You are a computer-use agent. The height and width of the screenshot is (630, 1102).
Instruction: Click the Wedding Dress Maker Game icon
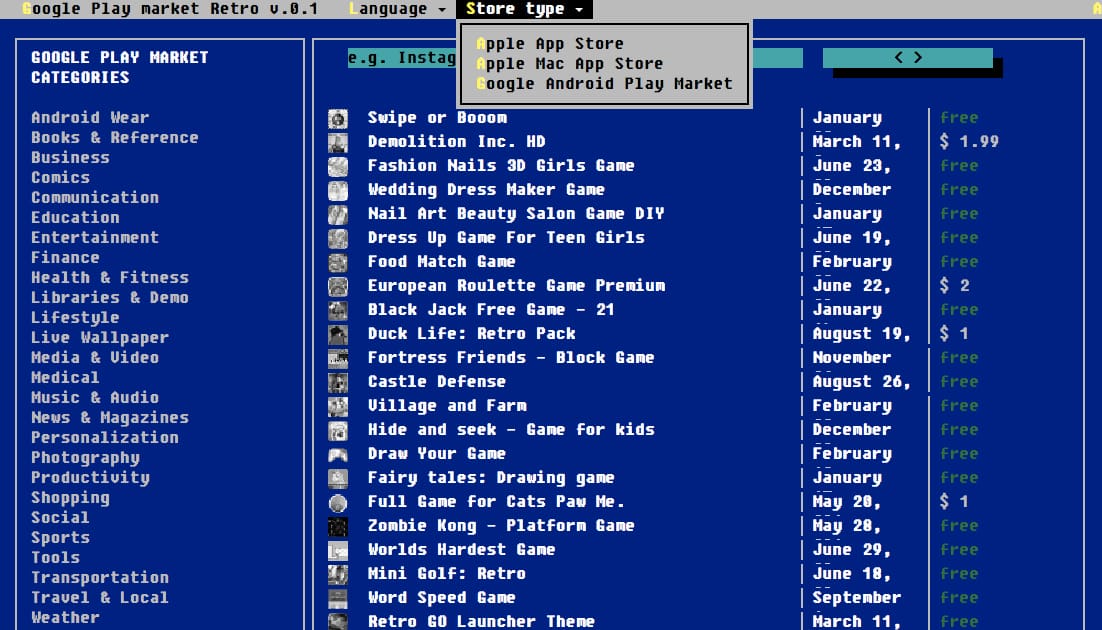click(x=338, y=190)
